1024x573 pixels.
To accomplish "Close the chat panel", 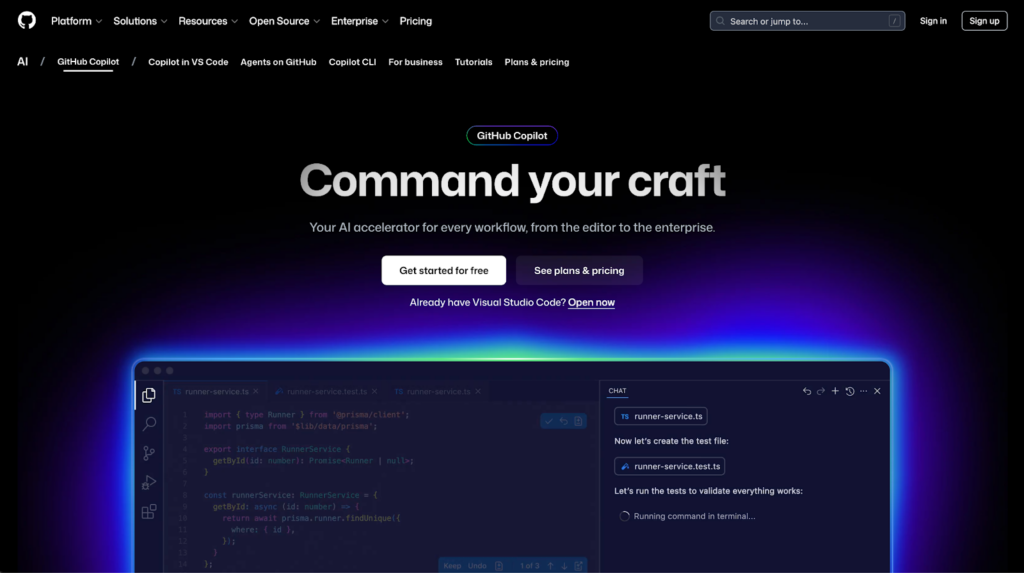I will (x=877, y=391).
